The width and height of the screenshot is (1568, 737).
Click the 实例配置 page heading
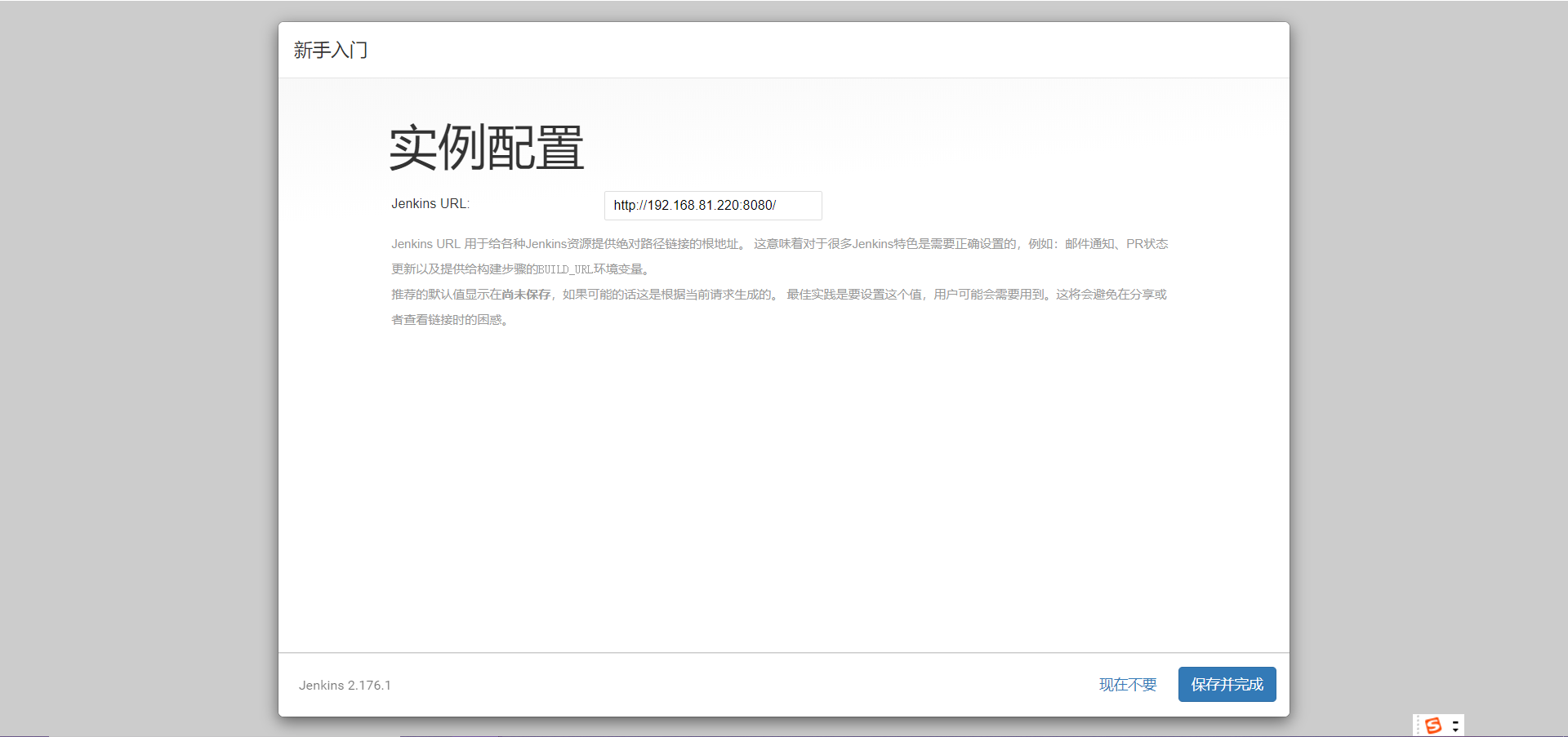click(x=486, y=148)
